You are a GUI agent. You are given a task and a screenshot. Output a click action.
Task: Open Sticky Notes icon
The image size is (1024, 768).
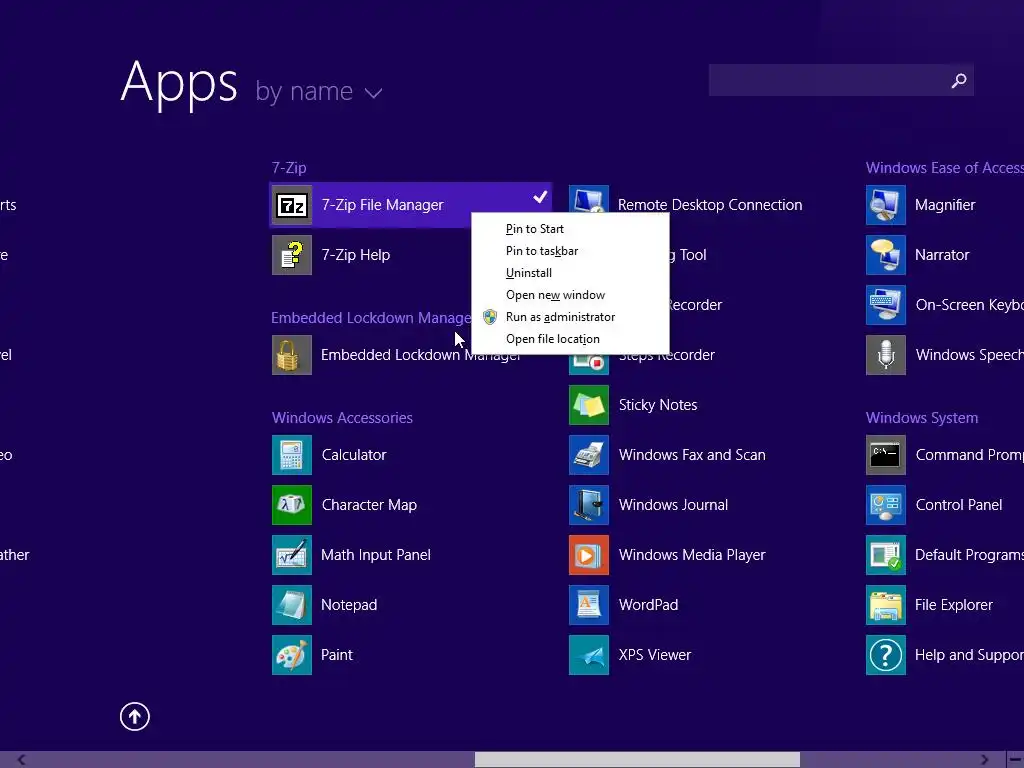point(588,405)
